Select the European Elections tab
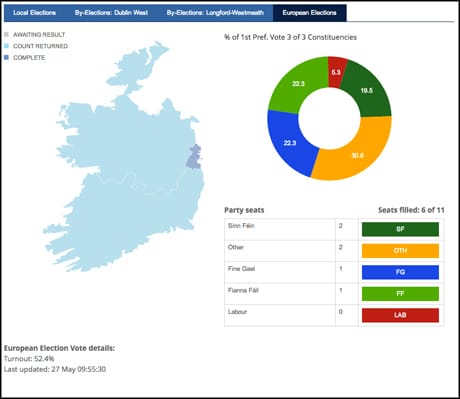The height and width of the screenshot is (399, 460). [x=309, y=13]
